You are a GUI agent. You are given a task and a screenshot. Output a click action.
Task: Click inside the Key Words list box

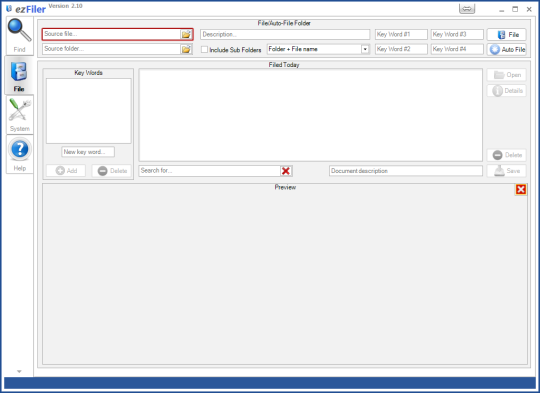coord(89,111)
